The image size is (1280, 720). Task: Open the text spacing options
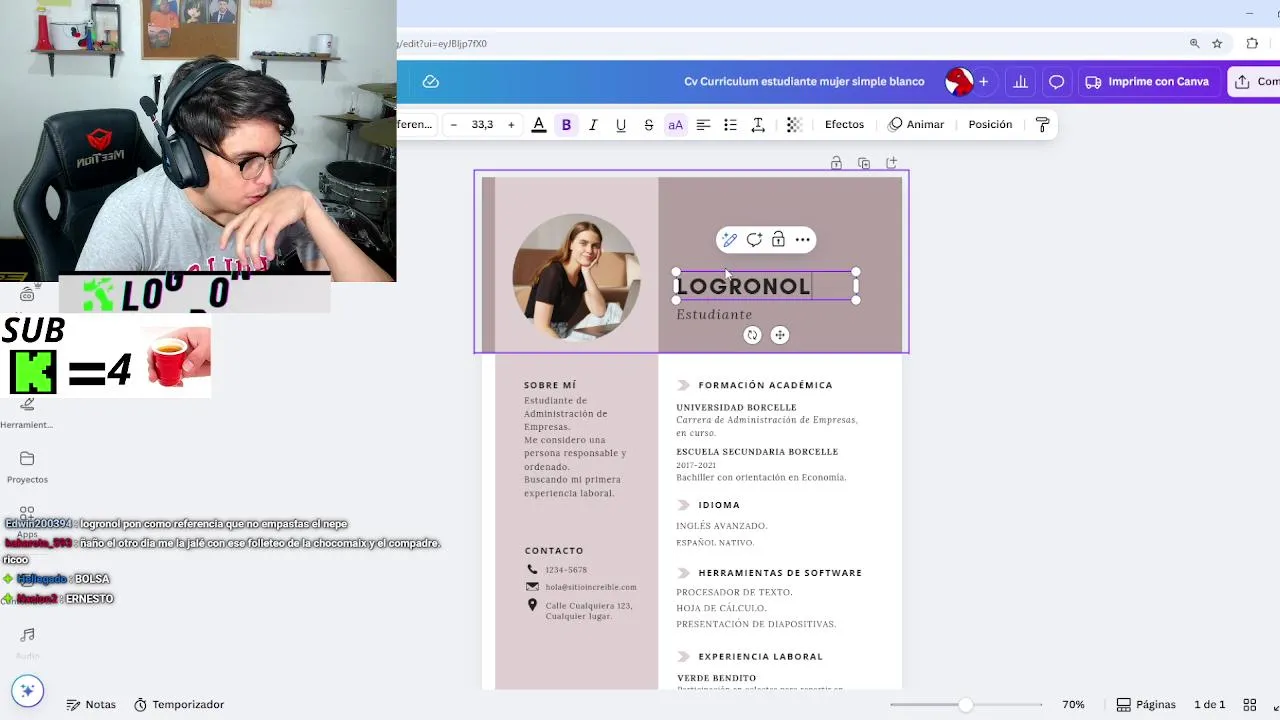point(758,125)
